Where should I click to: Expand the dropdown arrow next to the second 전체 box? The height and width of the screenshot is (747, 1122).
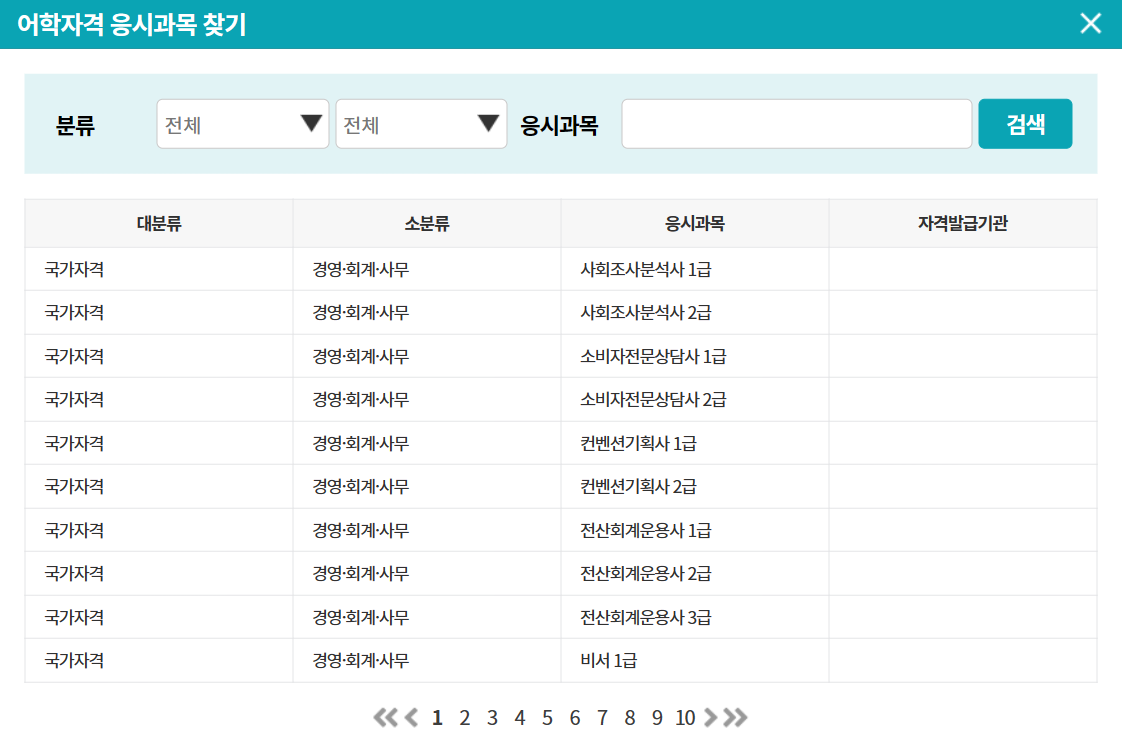coord(488,123)
